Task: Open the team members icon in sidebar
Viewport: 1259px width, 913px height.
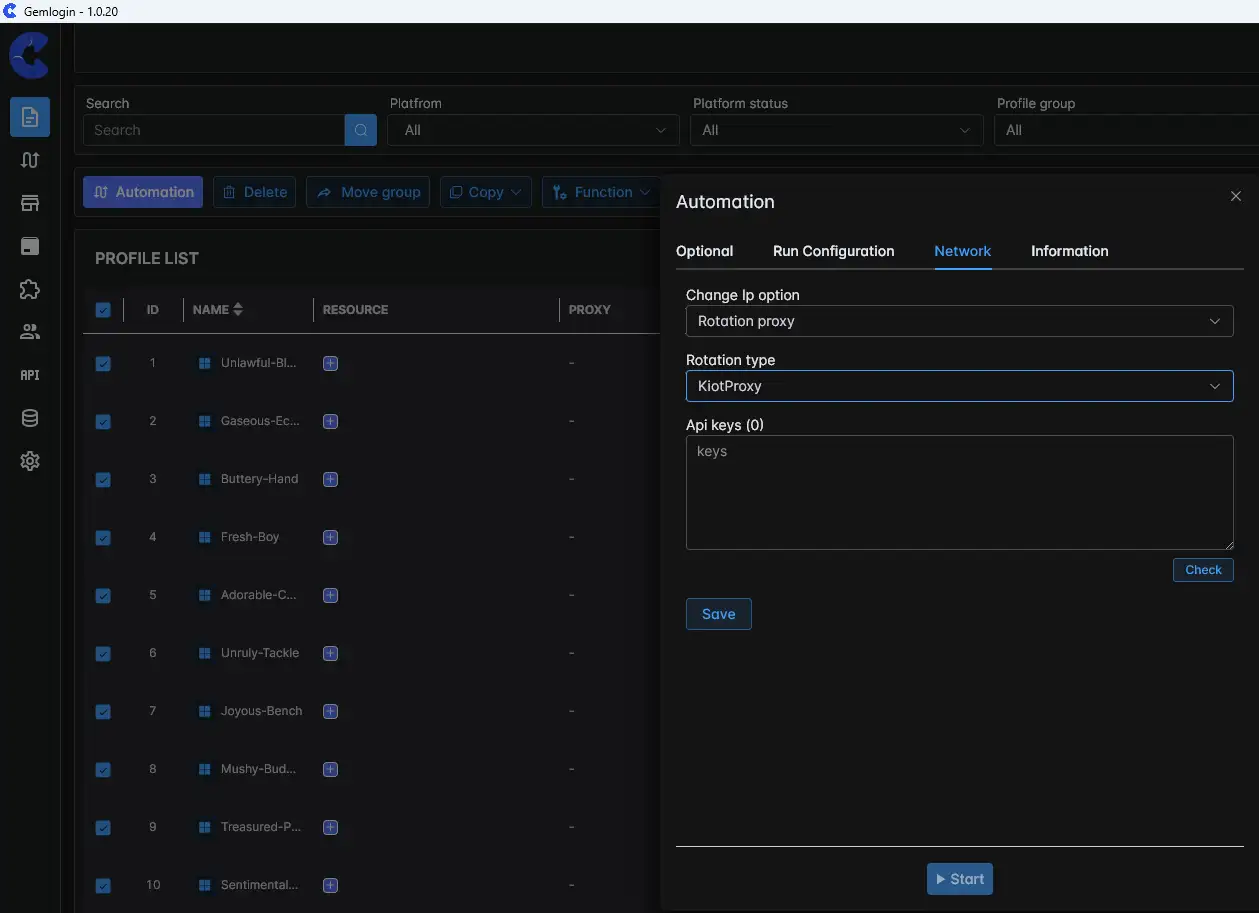Action: pyautogui.click(x=30, y=332)
